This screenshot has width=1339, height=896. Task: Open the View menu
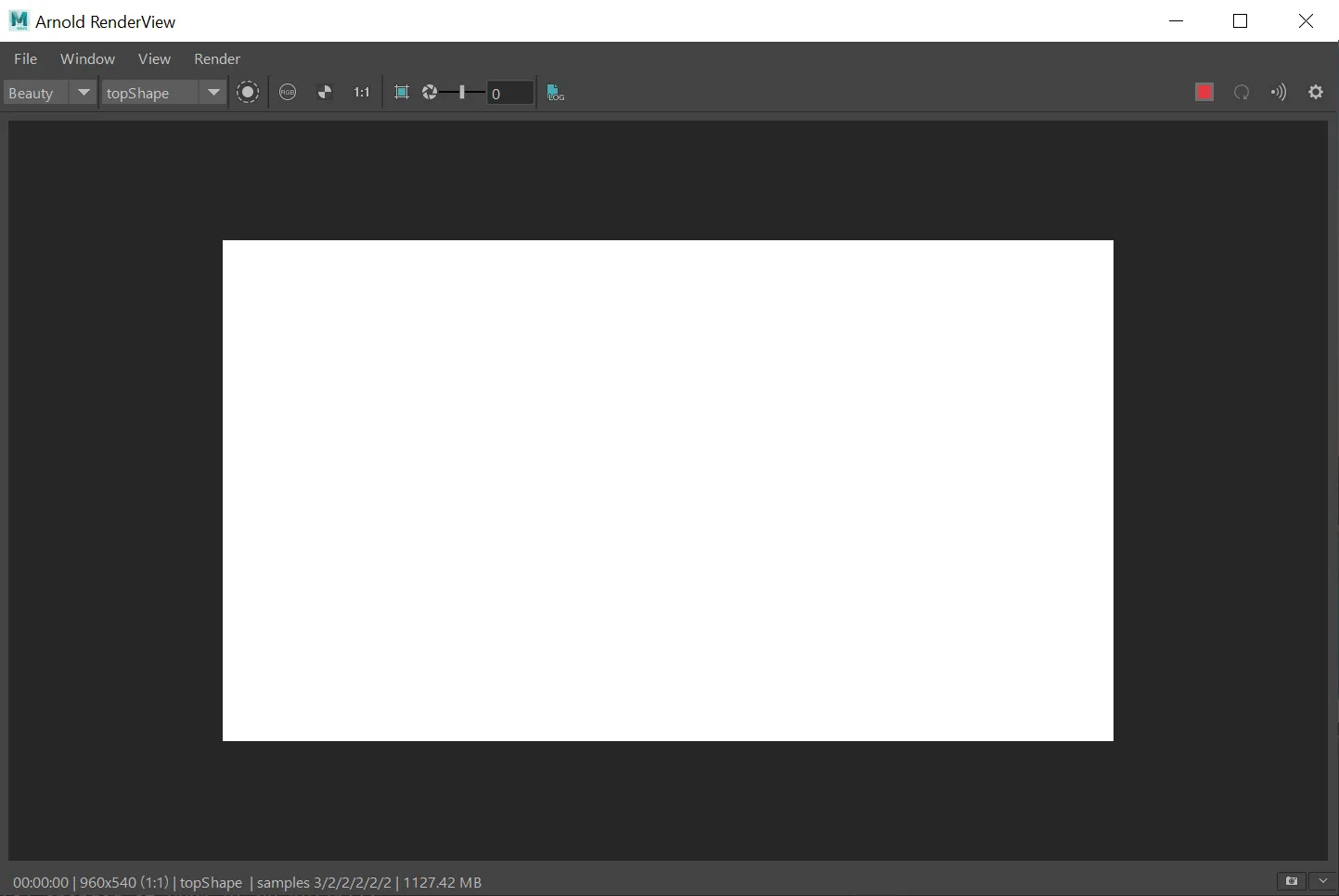point(154,58)
